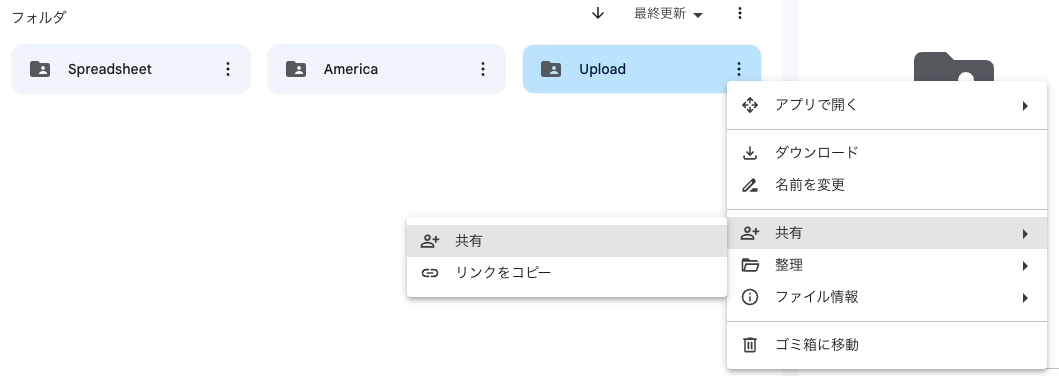Reverse sort direction with the down arrow

click(597, 14)
